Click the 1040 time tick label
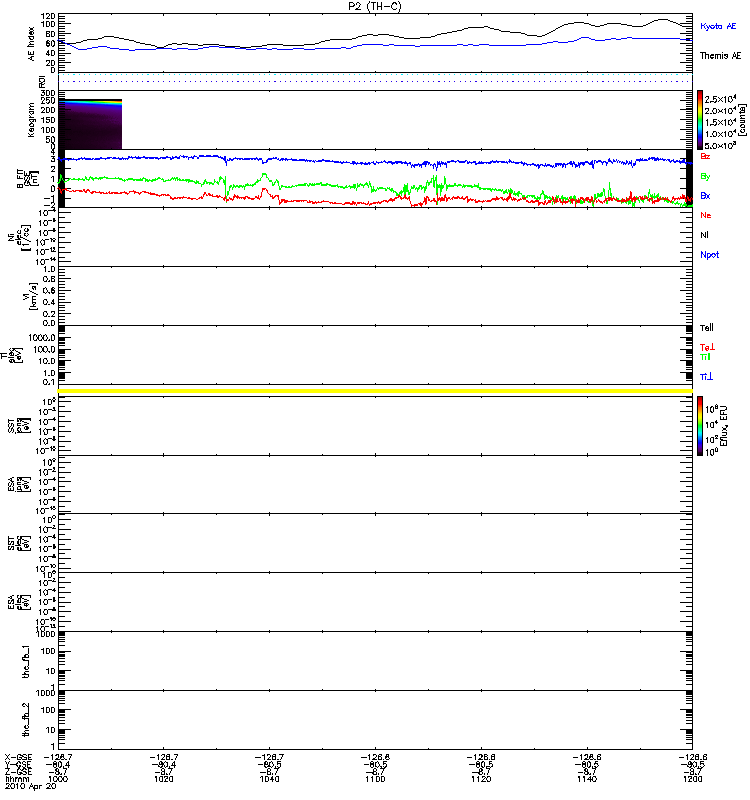 (x=269, y=779)
